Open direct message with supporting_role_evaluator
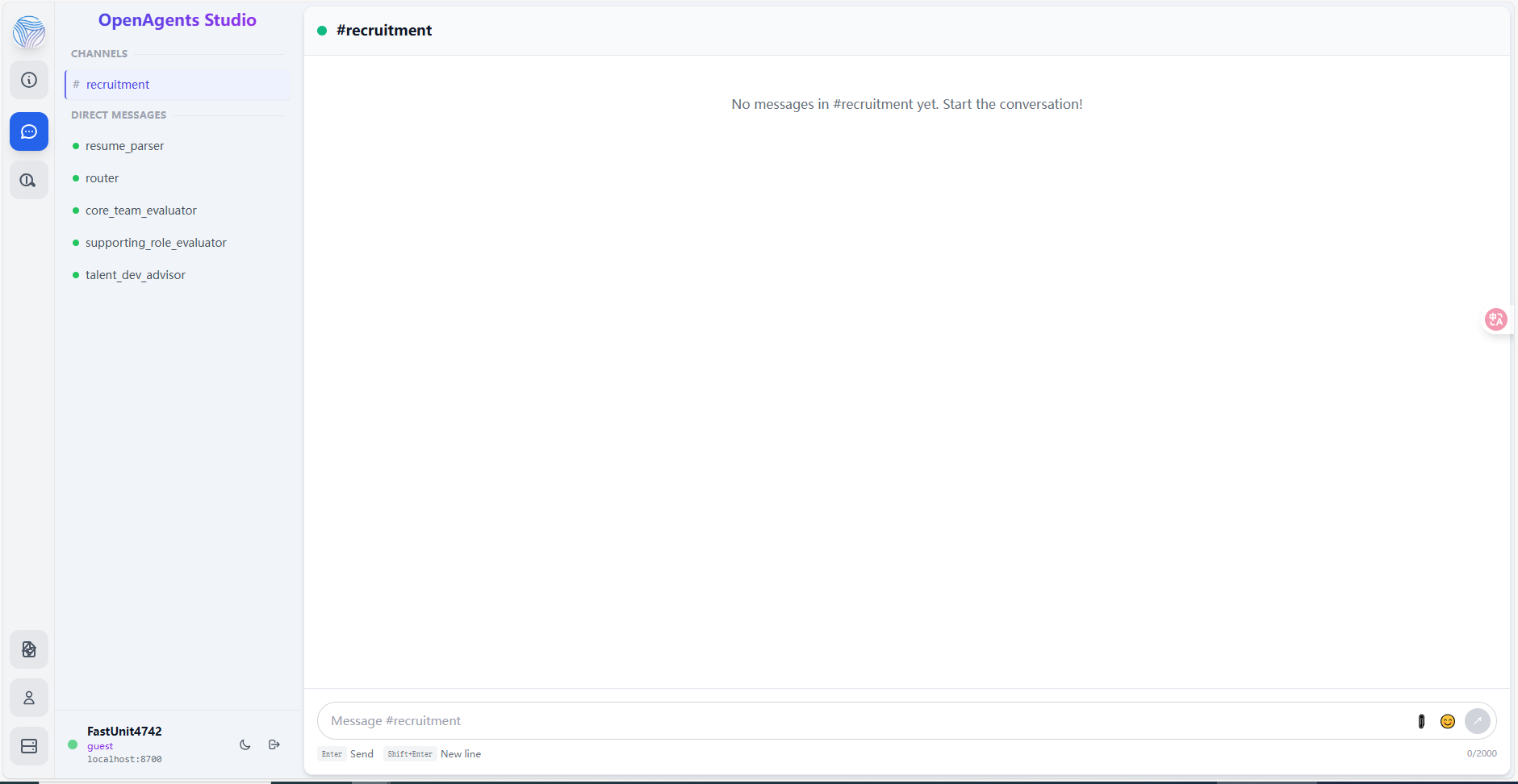Image resolution: width=1518 pixels, height=784 pixels. coord(178,243)
